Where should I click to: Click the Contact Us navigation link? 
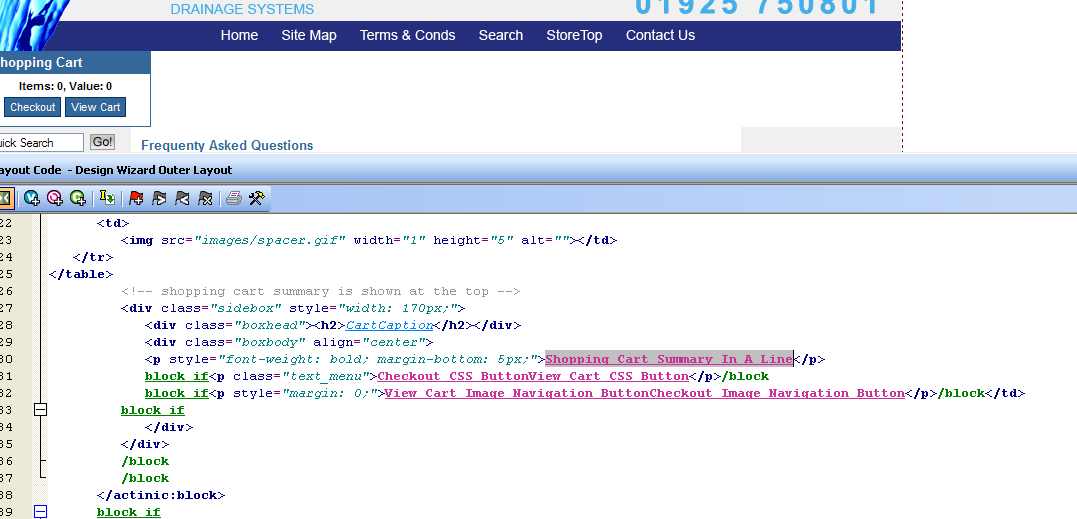pyautogui.click(x=660, y=35)
